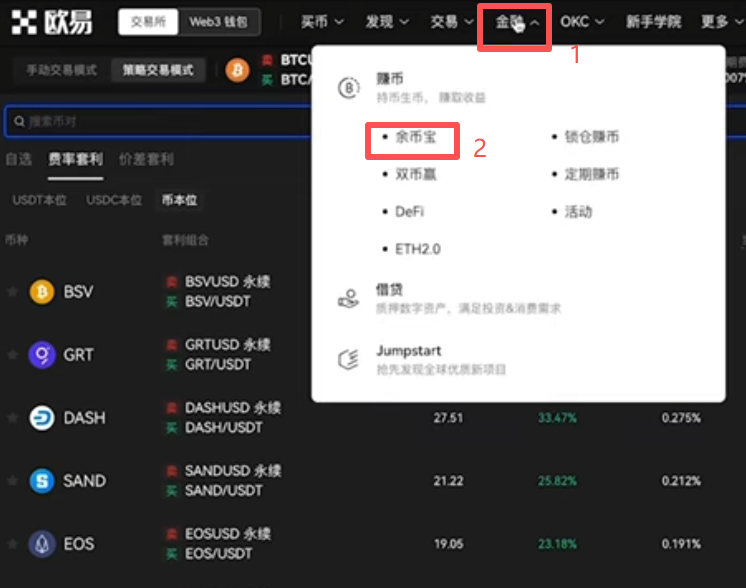
Task: Expand the 交易 menu
Action: click(452, 21)
